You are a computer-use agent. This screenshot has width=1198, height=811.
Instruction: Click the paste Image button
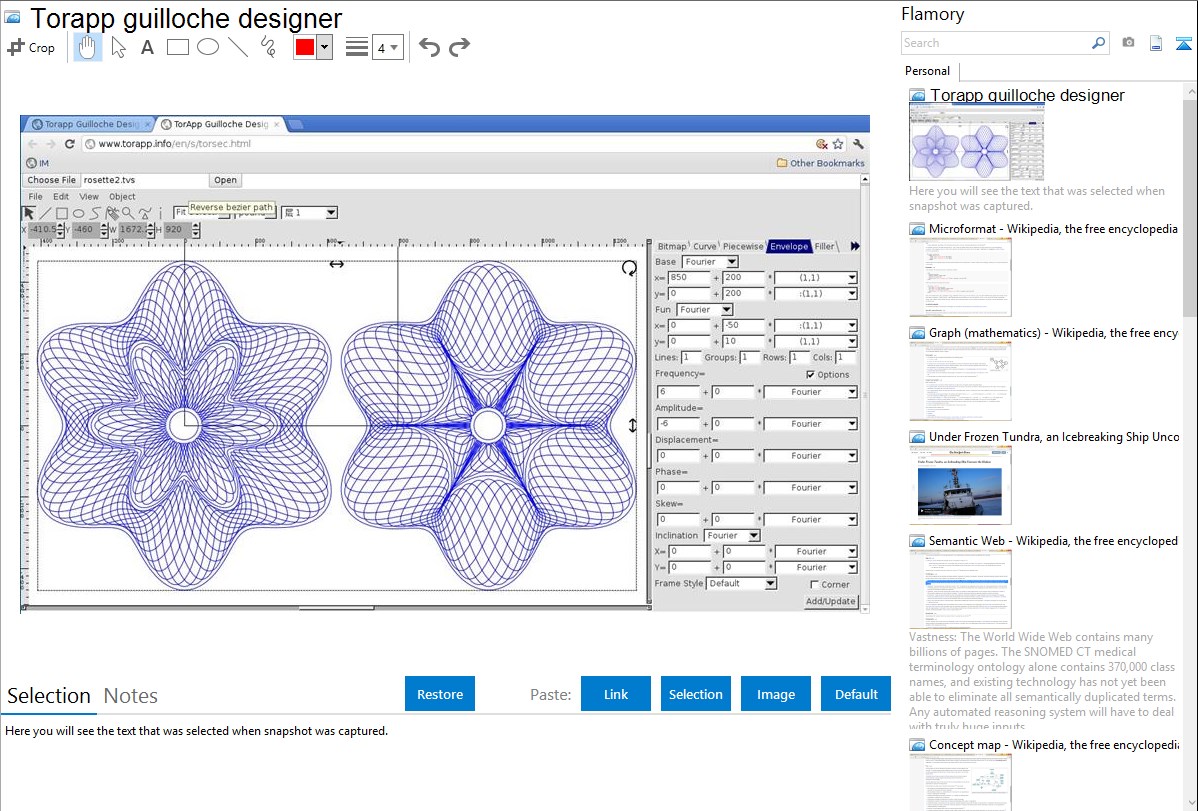click(776, 694)
